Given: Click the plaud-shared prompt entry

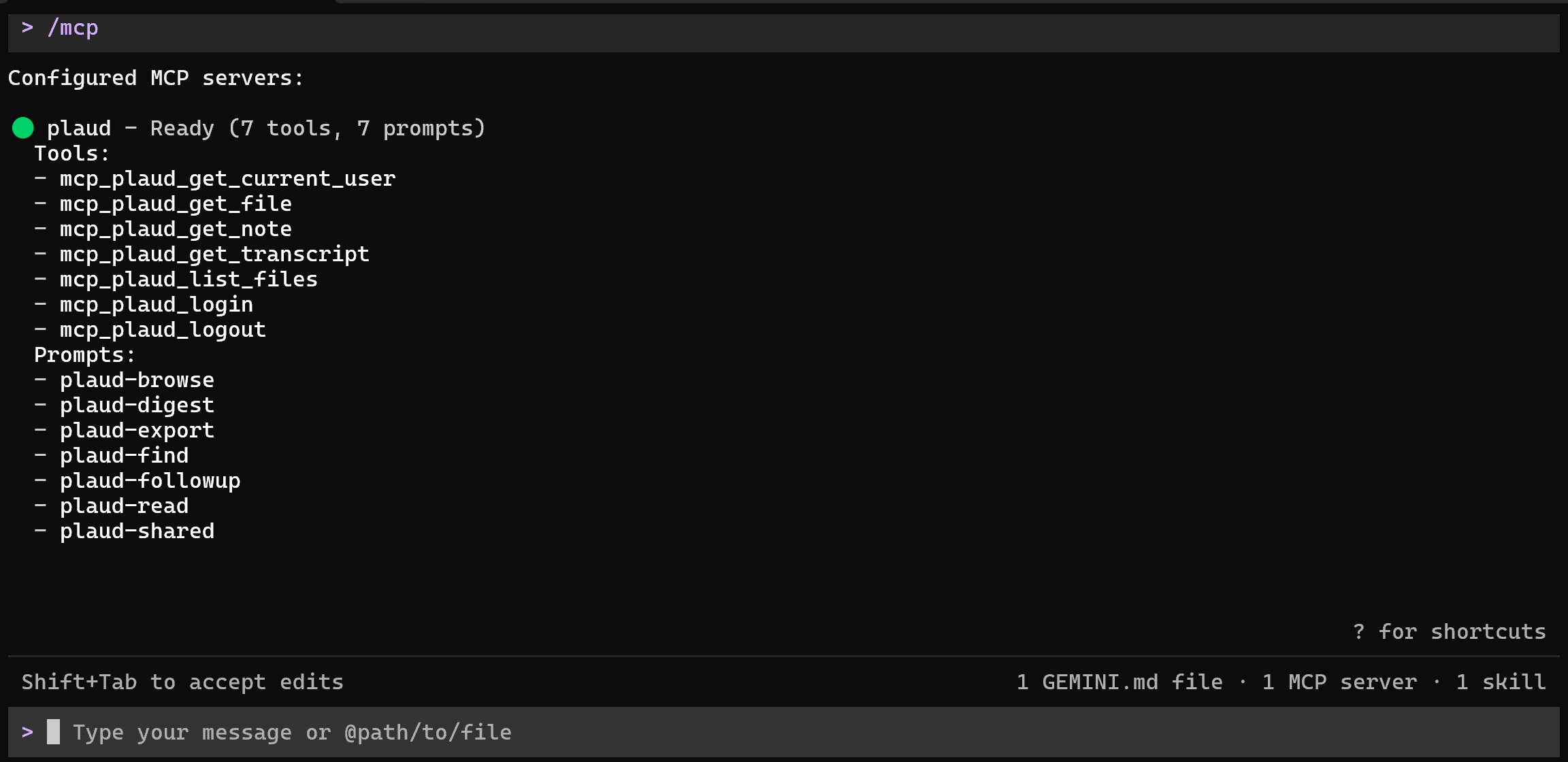Looking at the screenshot, I should click(137, 531).
